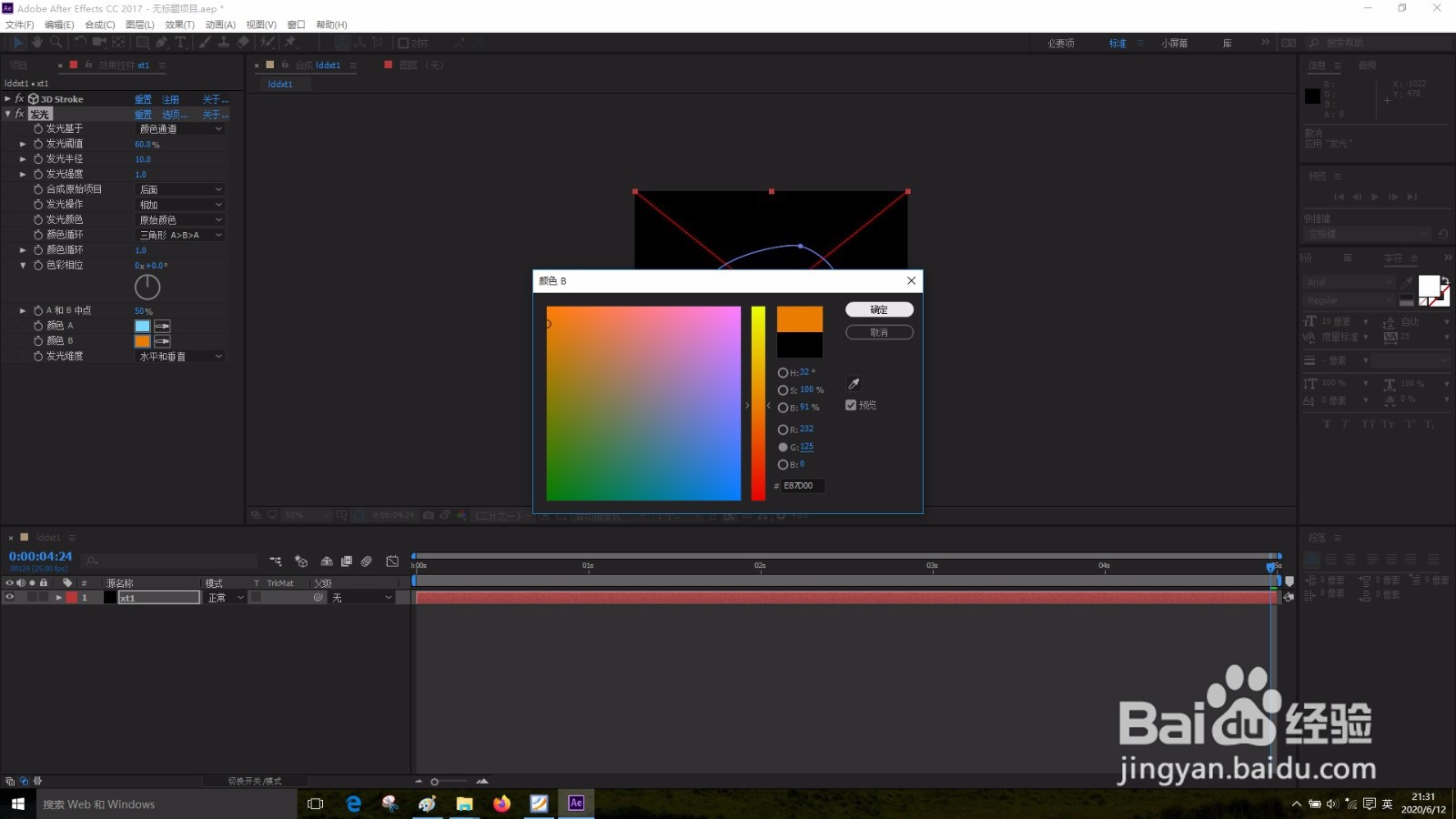Open the 文件(F) menu
The height and width of the screenshot is (819, 1456).
coord(20,25)
